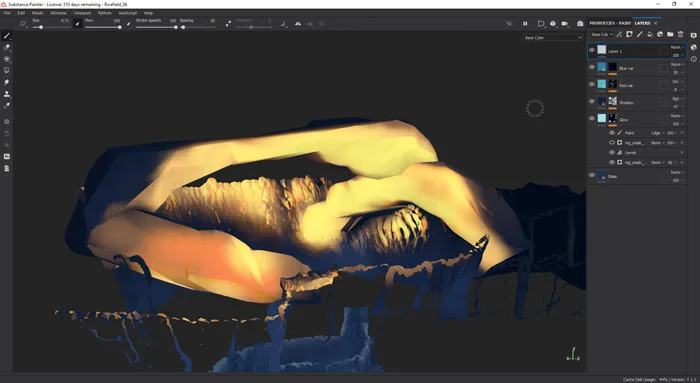Remove the Paint effect from Glow
The width and height of the screenshot is (700, 383).
[682, 133]
